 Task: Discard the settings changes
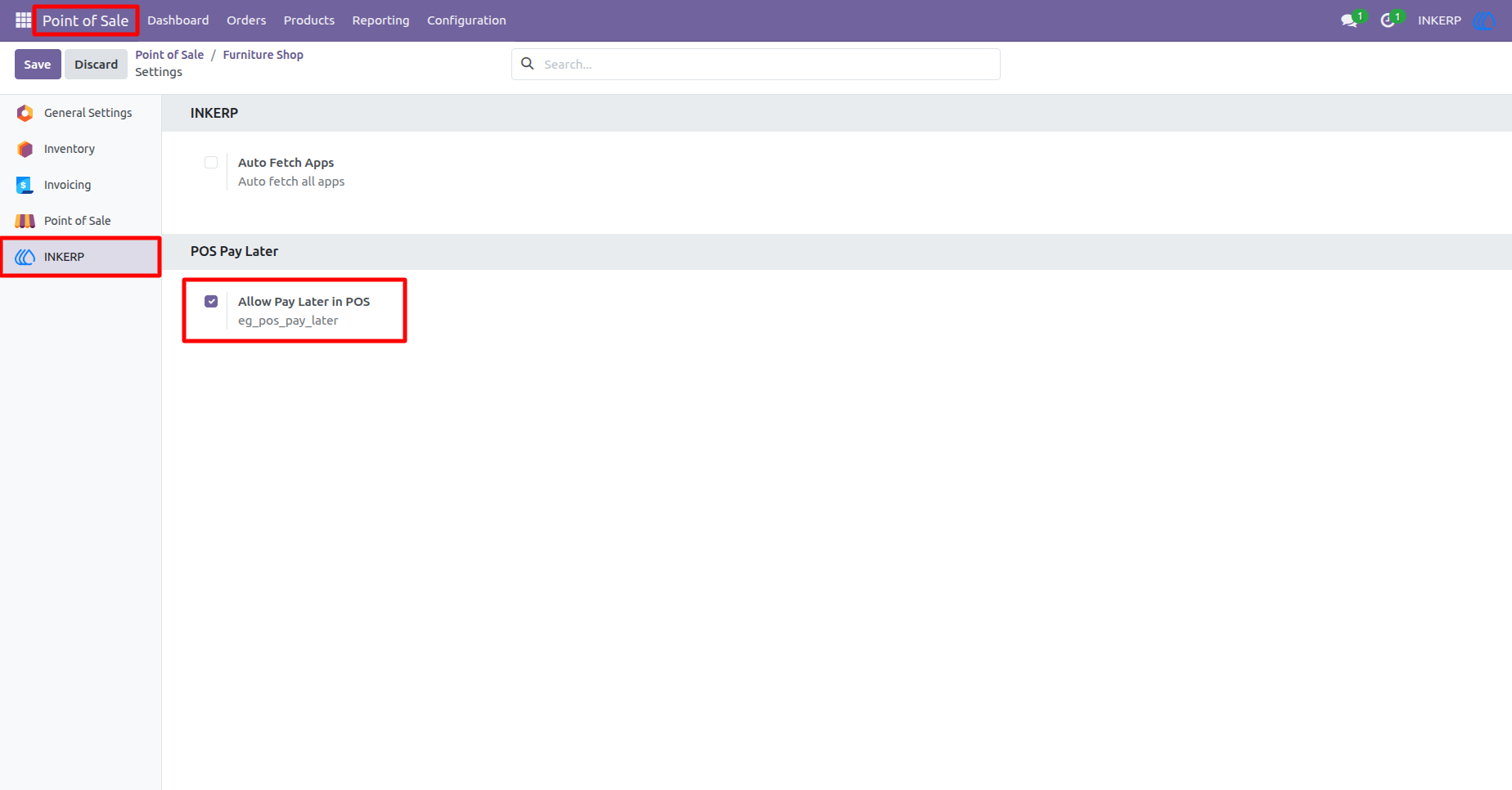point(96,64)
